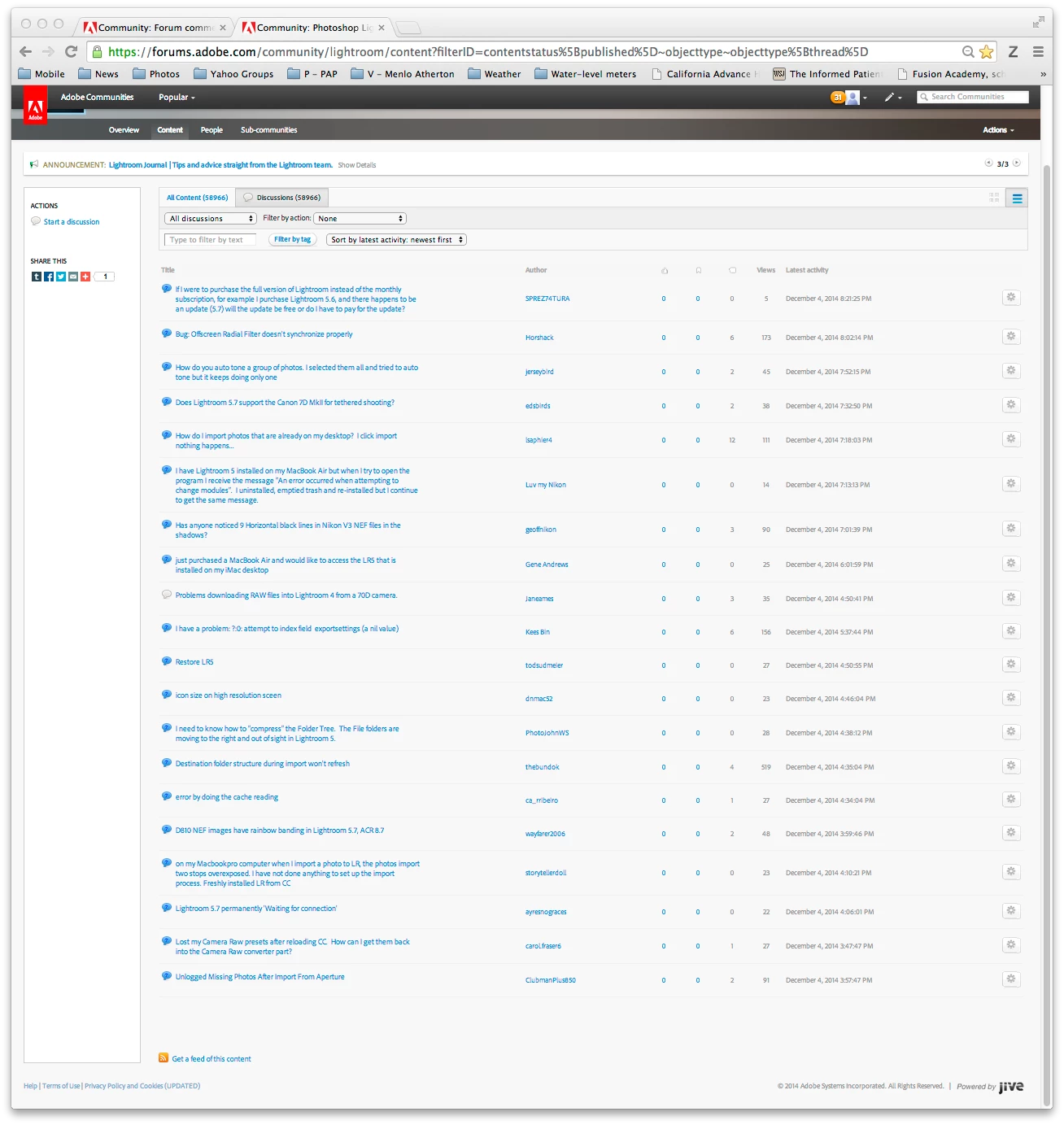Image resolution: width=1064 pixels, height=1125 pixels.
Task: Switch to detail list view
Action: click(x=1017, y=198)
